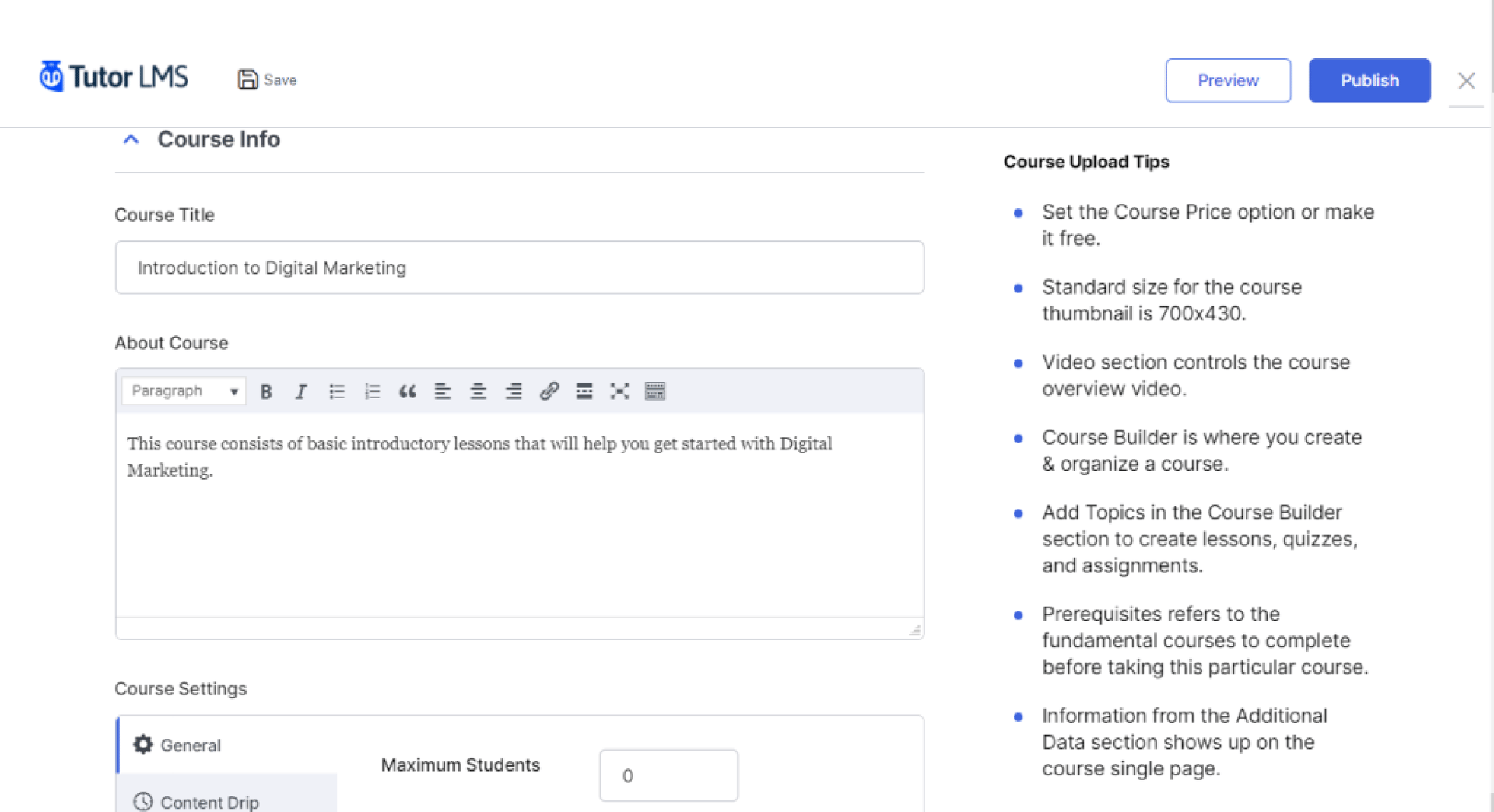Insert a numbered list

tap(373, 391)
